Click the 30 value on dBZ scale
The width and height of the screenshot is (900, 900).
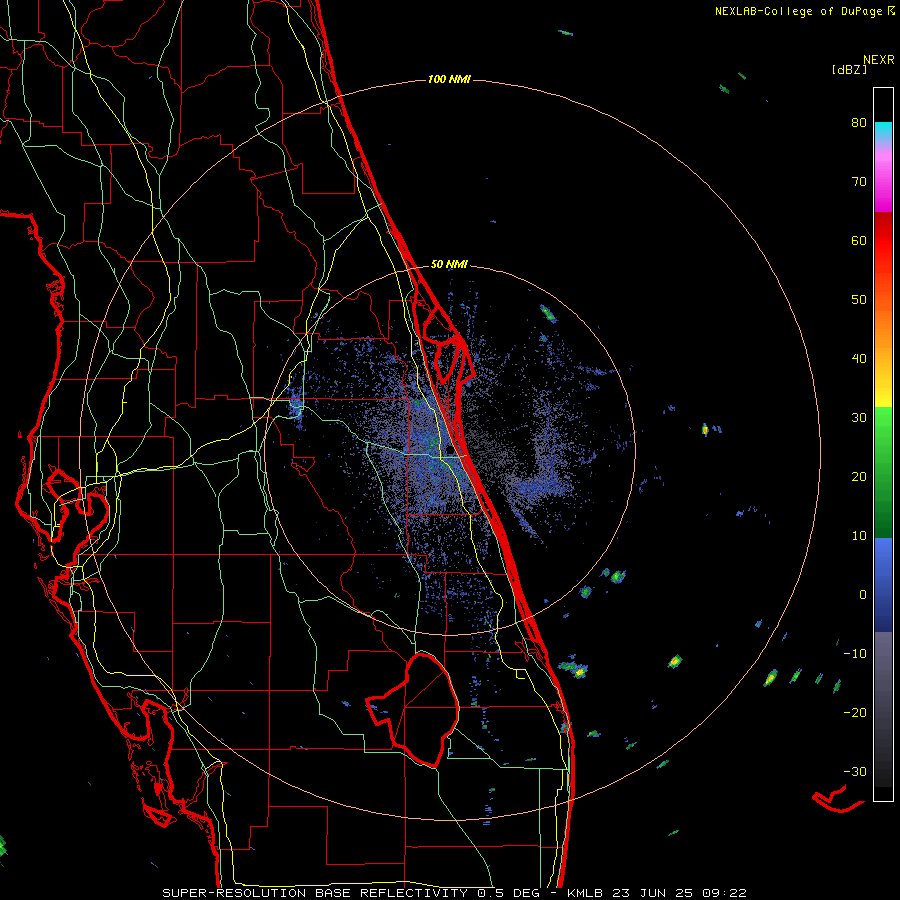[859, 418]
